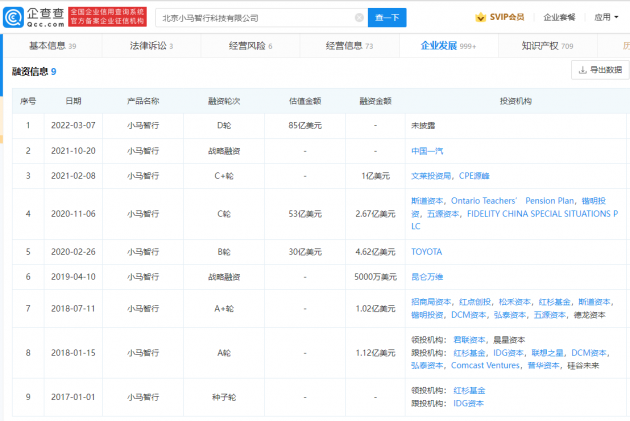Switch to the 基本信息 tab
Viewport: 630px width, 421px height.
coord(53,46)
